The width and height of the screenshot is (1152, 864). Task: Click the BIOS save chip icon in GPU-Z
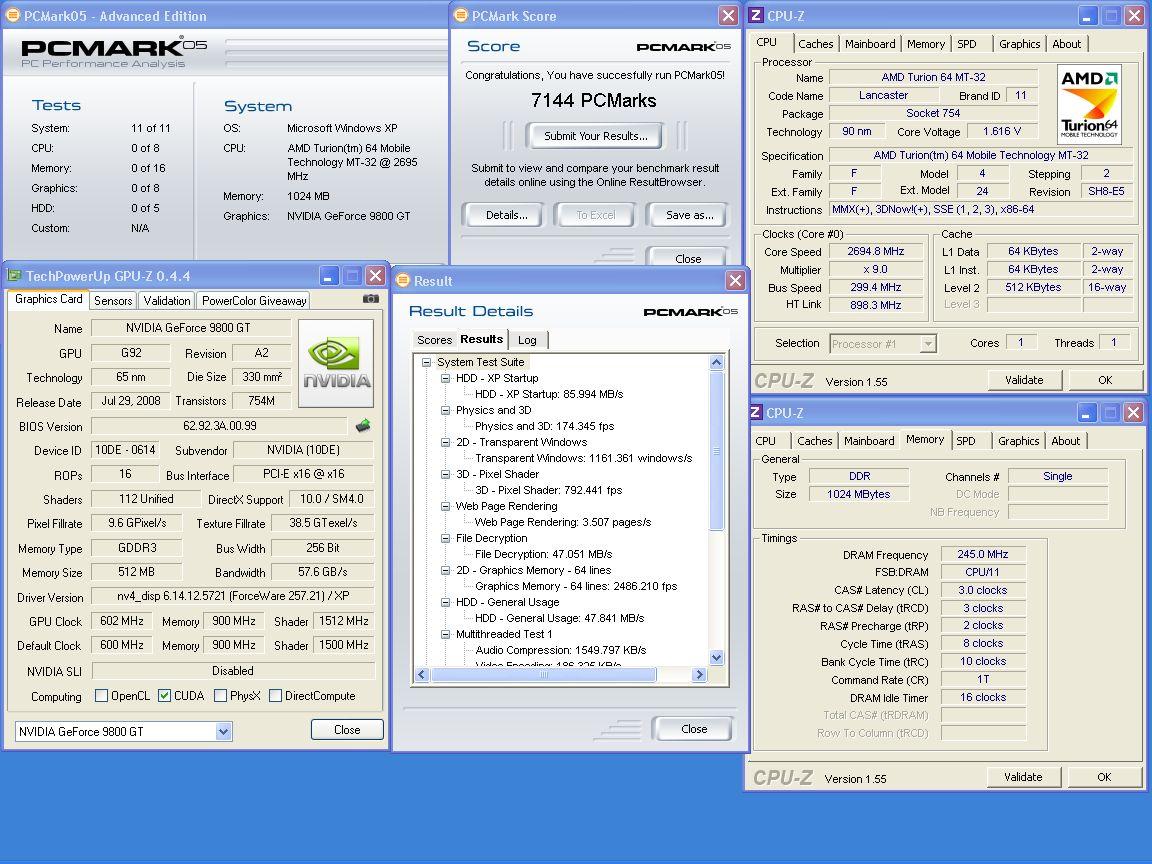(363, 425)
